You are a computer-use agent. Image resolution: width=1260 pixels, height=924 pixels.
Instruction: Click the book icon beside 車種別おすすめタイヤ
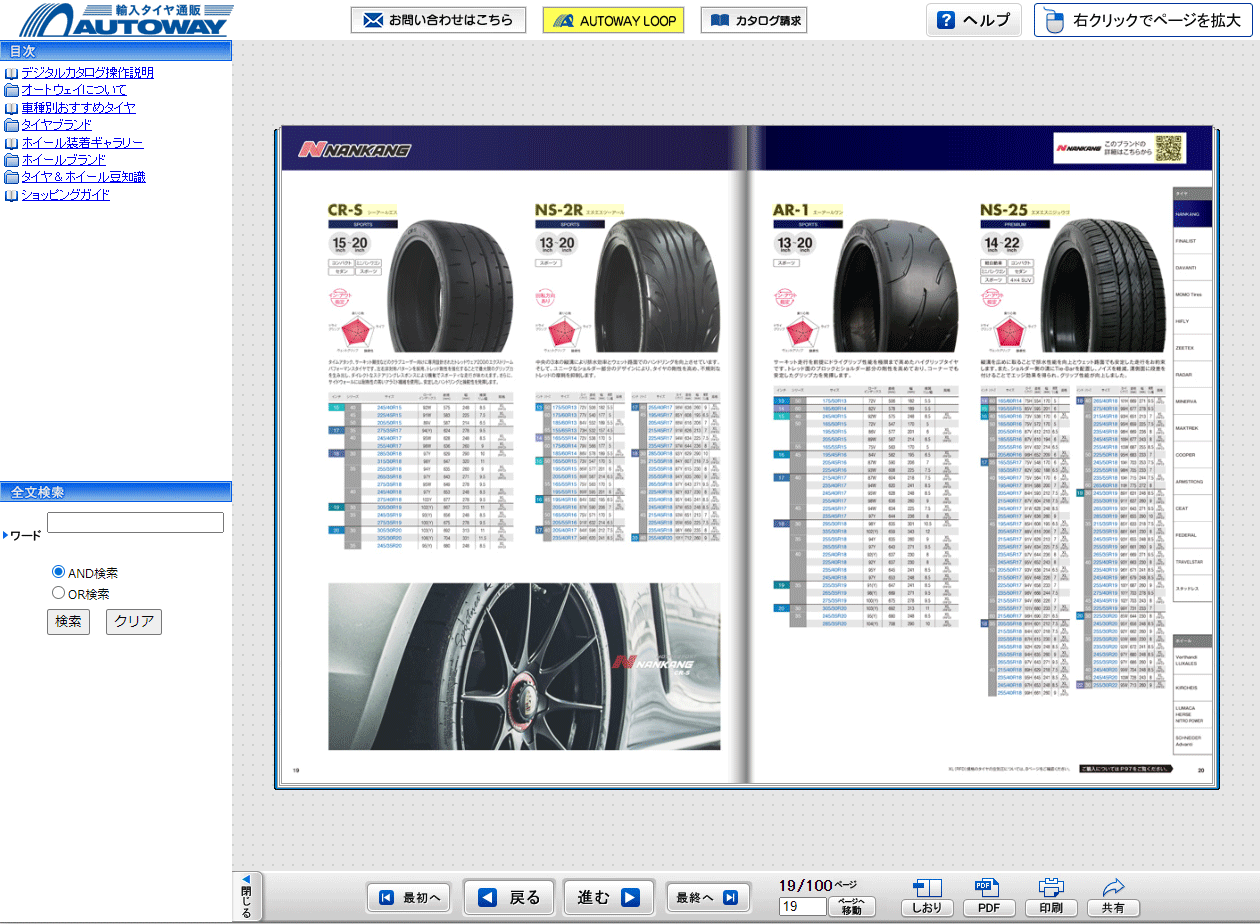[11, 108]
